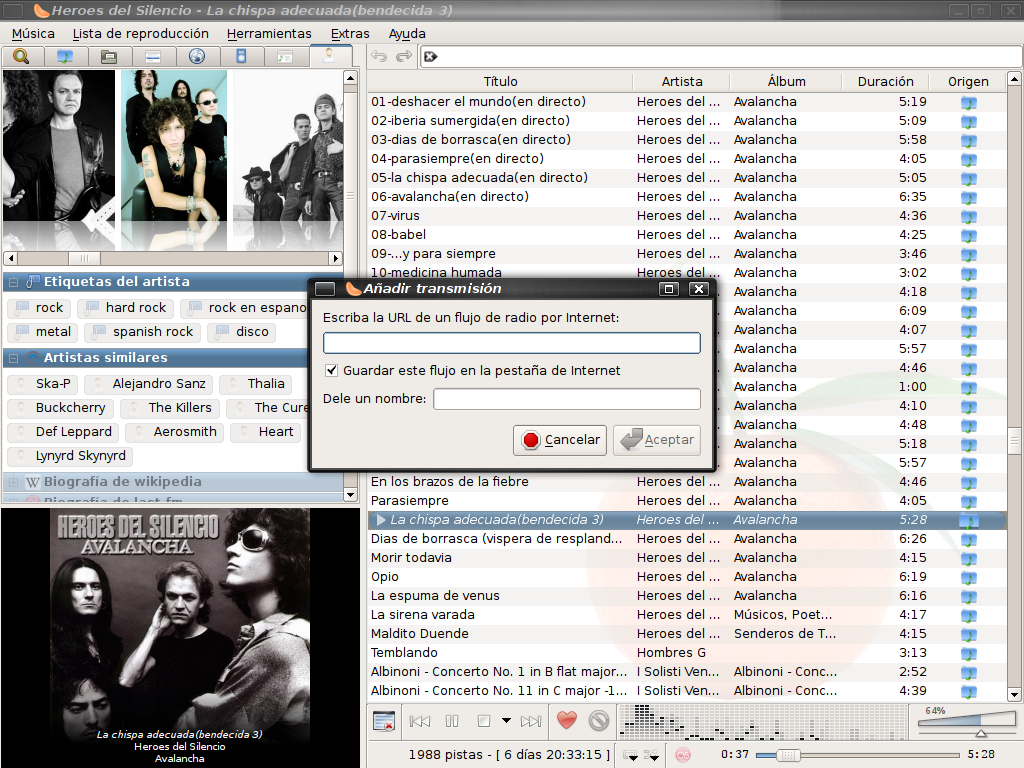Click the origin icon in the Temblando row
The image size is (1024, 768).
[x=968, y=653]
